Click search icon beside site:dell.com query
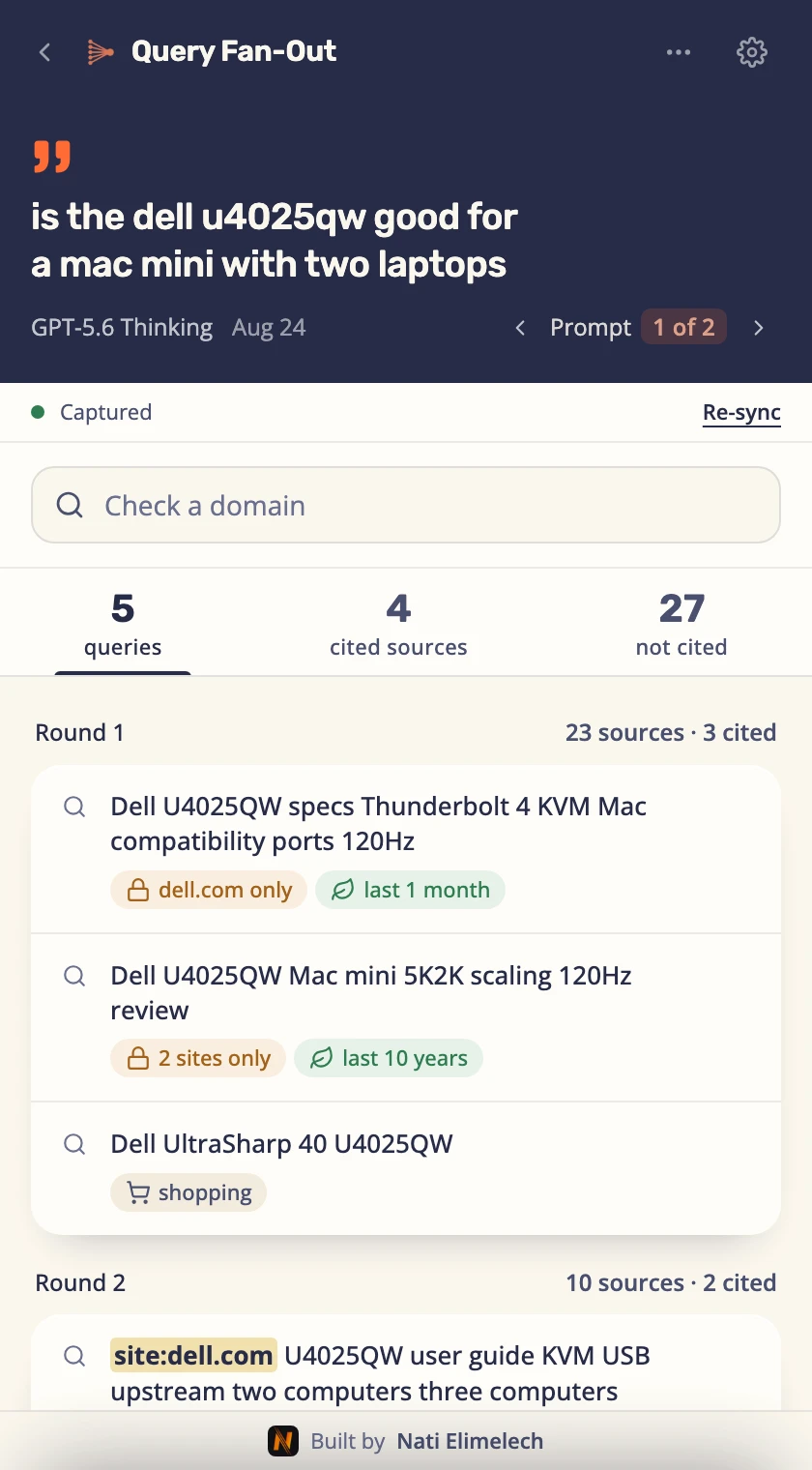Screen dimensions: 812x1470 click(74, 1356)
